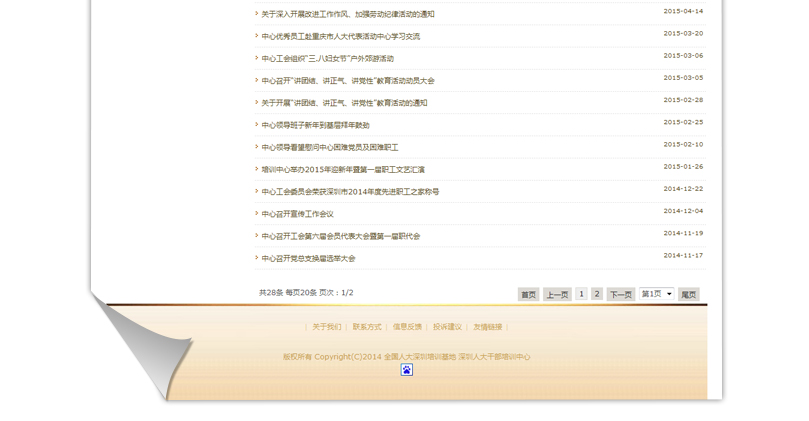
Task: Open article 中心工会组织"三.八妇女节"户外郊游活动
Action: point(327,59)
